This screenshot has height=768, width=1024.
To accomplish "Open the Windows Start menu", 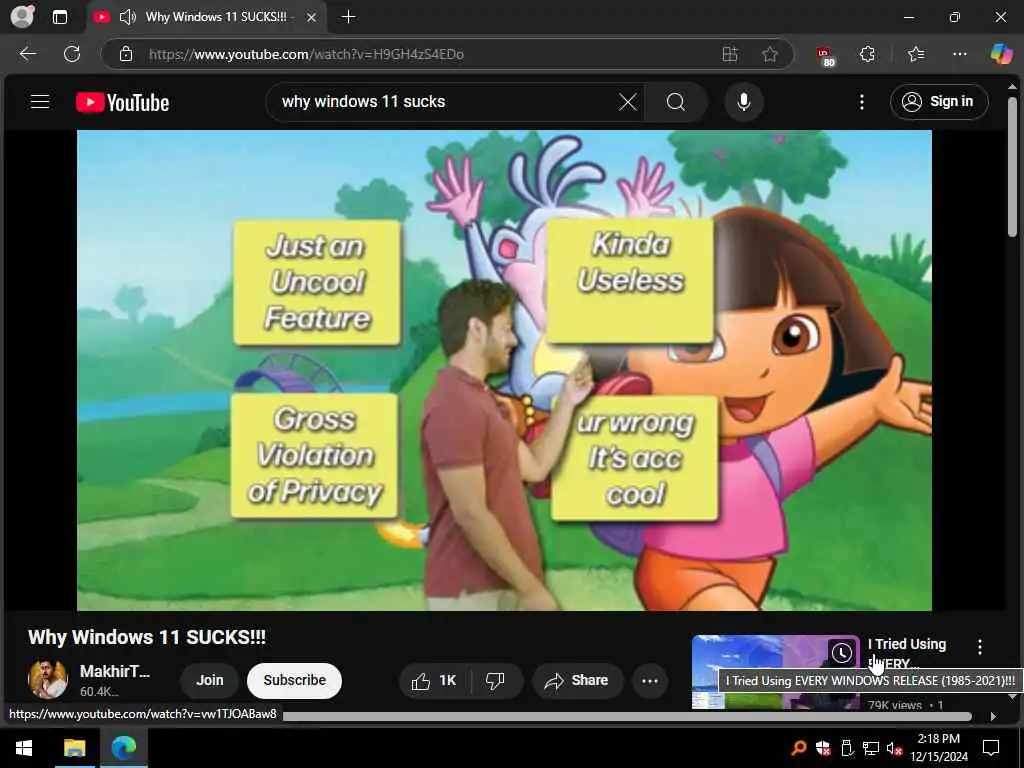I will point(24,748).
